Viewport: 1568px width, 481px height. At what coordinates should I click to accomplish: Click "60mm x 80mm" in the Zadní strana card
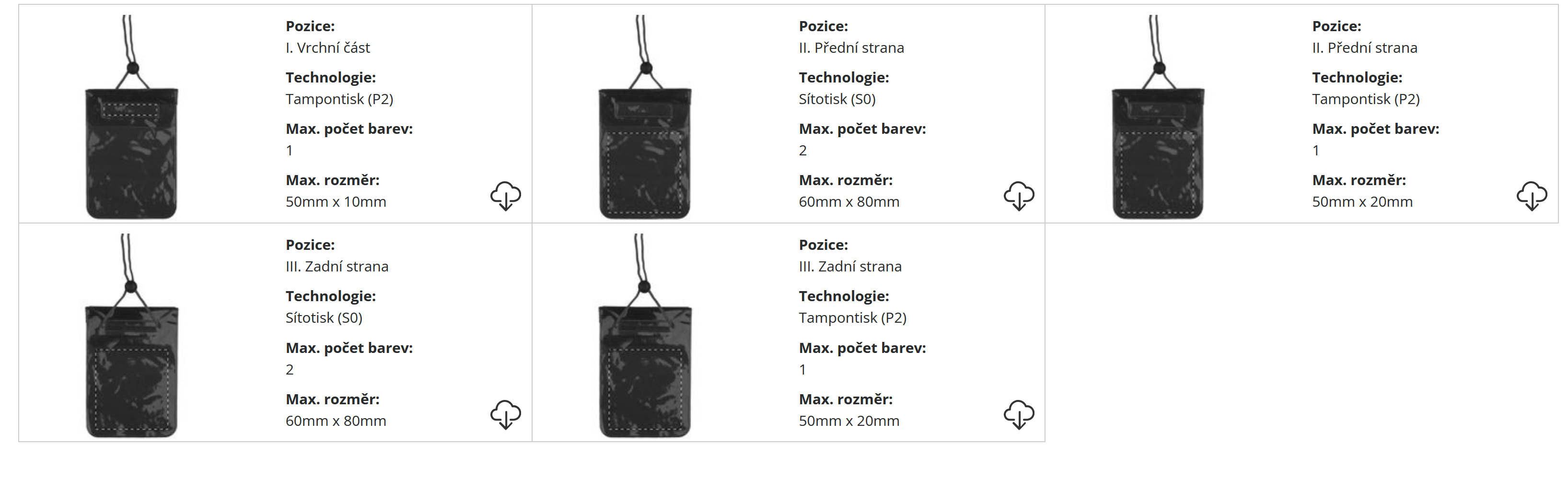336,421
